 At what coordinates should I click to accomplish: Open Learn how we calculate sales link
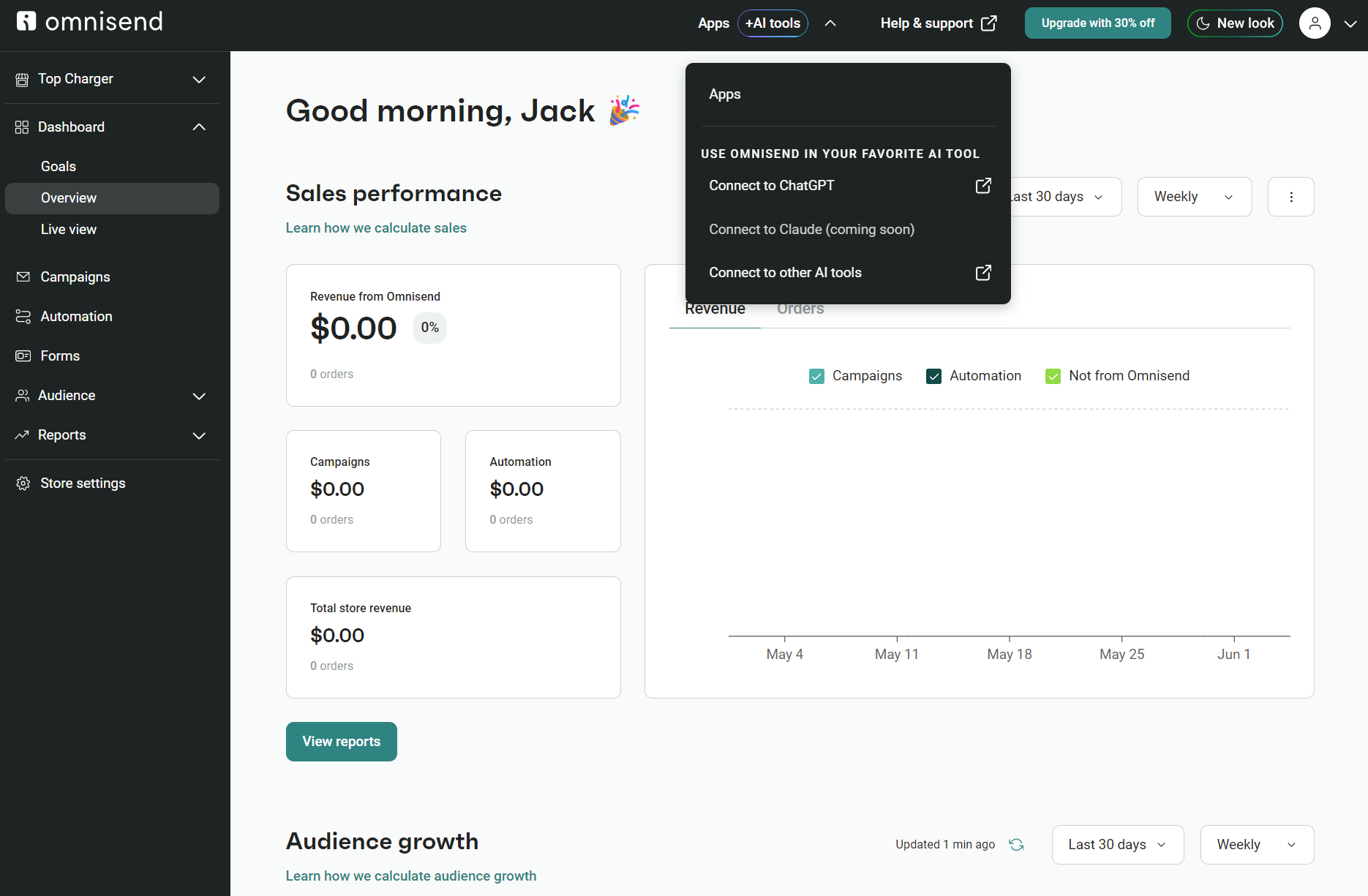[x=376, y=228]
